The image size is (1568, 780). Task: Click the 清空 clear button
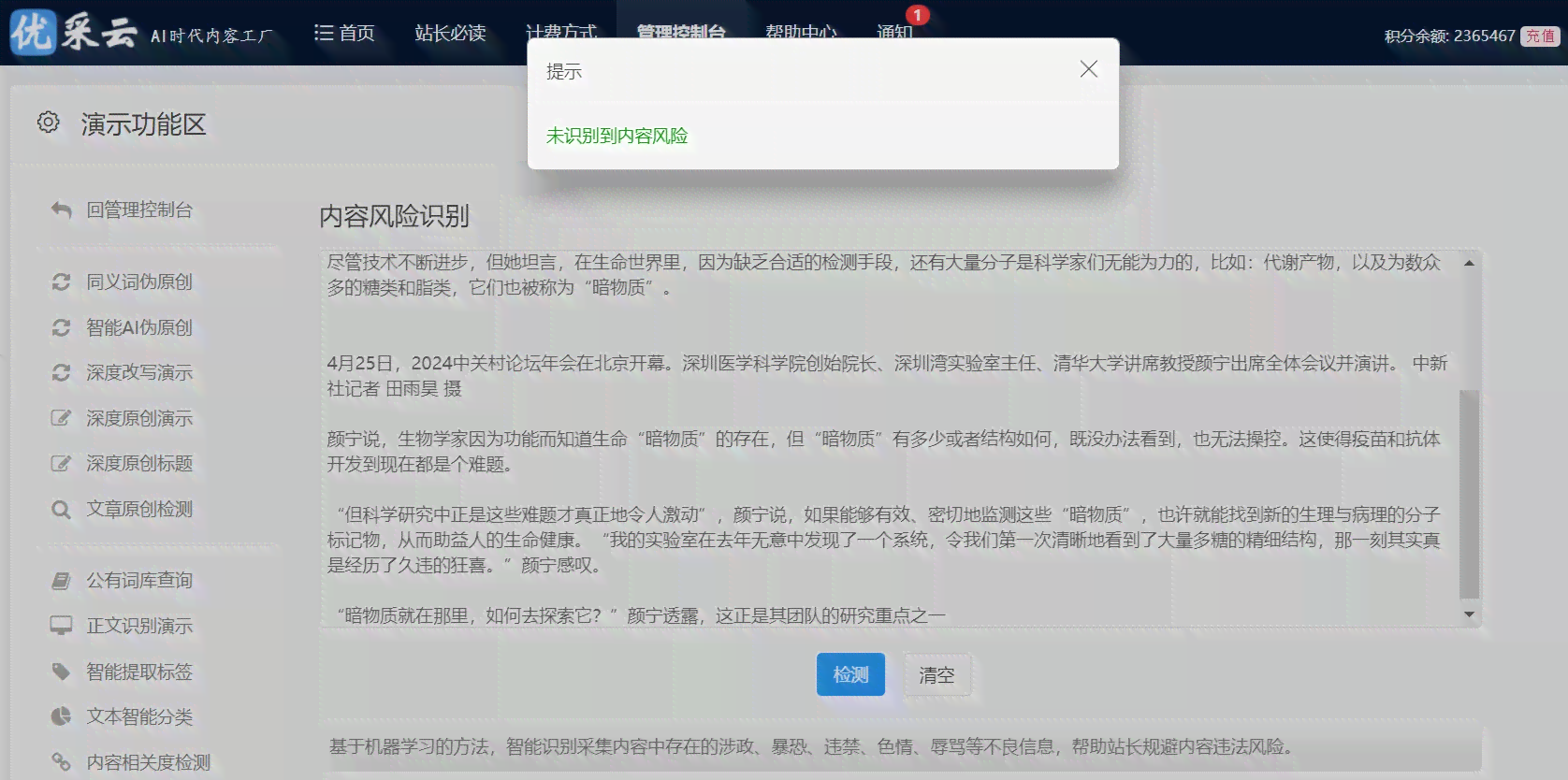click(936, 674)
